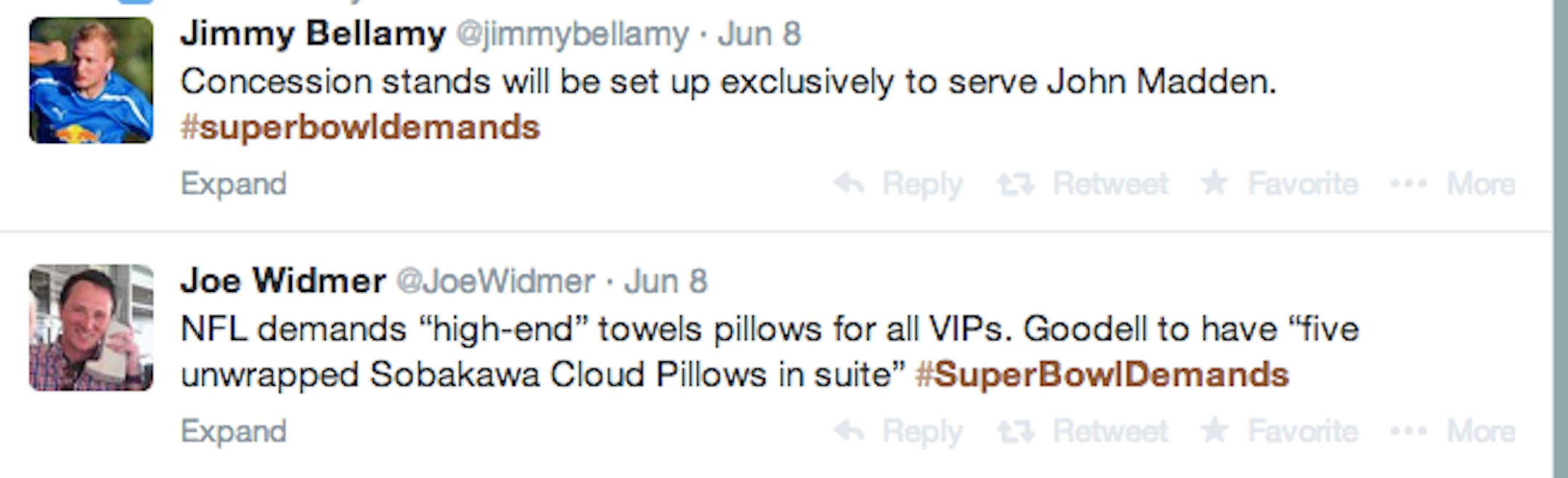Open Jimmy Bellamy's profile picture
This screenshot has height=478, width=1568.
pyautogui.click(x=91, y=81)
